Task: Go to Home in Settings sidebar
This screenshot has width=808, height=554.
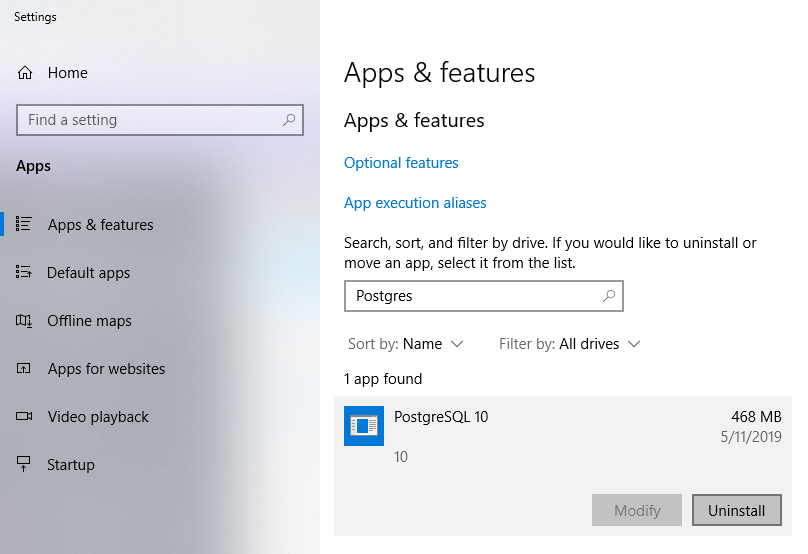Action: click(68, 73)
